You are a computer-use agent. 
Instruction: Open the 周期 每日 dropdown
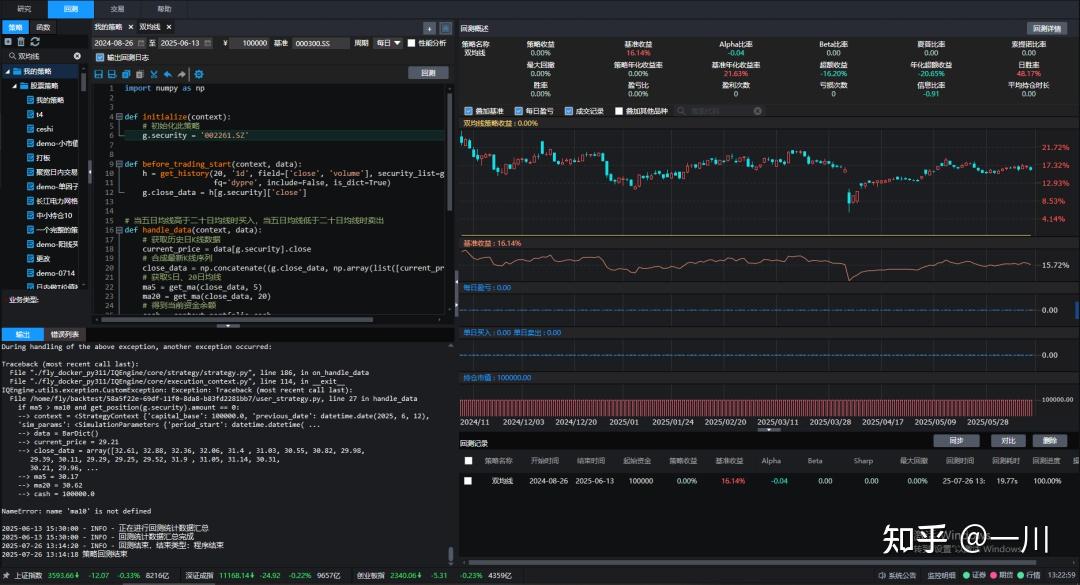pyautogui.click(x=386, y=43)
